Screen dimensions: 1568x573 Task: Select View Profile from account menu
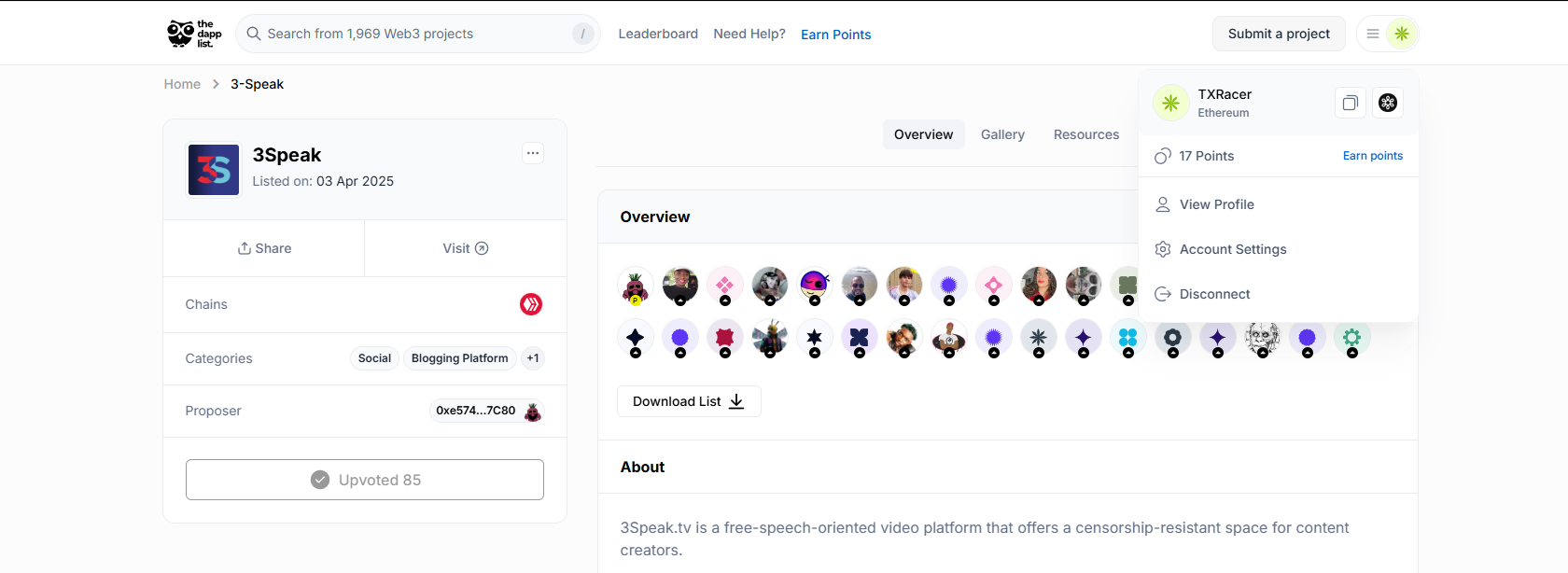tap(1216, 204)
